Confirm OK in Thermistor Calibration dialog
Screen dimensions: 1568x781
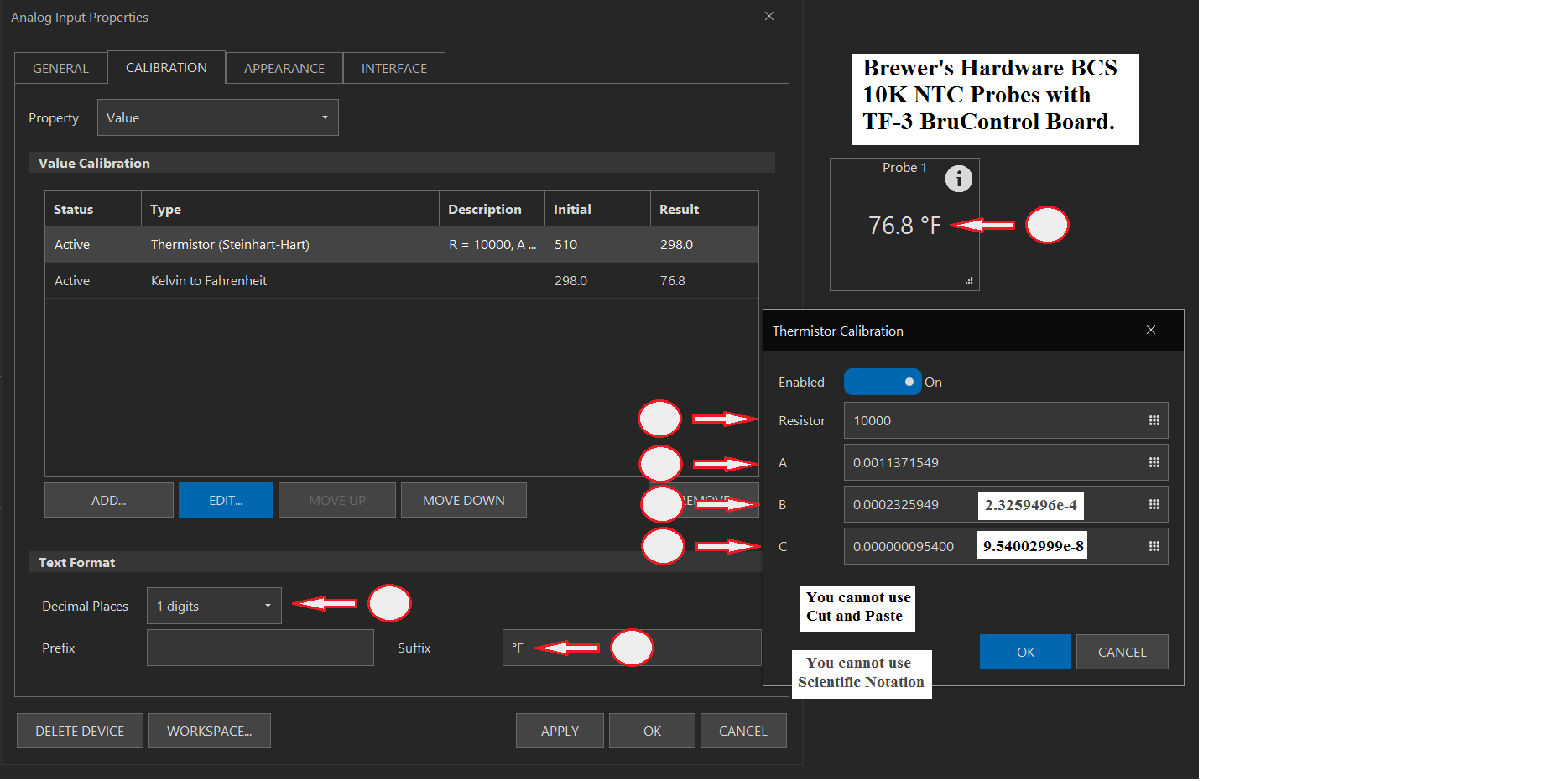tap(1025, 652)
